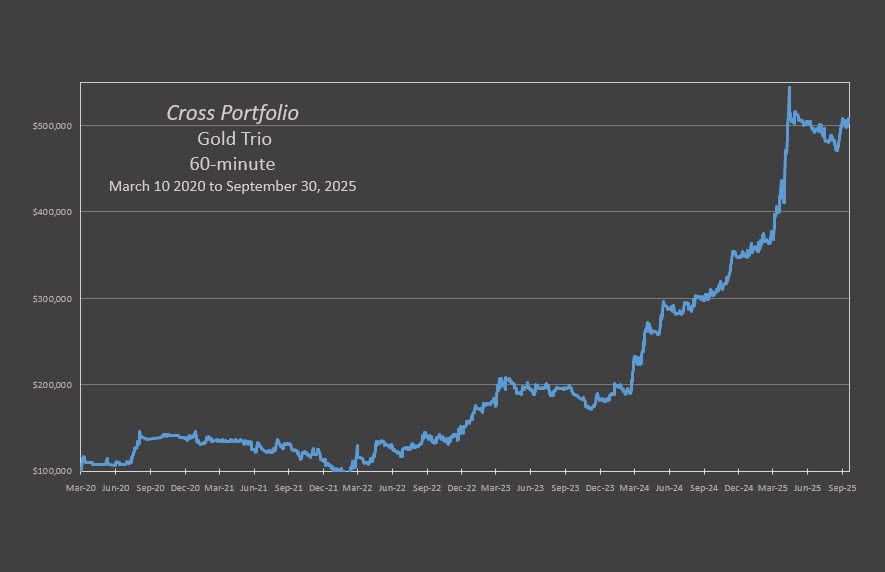
Task: Click the $400,000 y-axis label
Action: point(54,212)
